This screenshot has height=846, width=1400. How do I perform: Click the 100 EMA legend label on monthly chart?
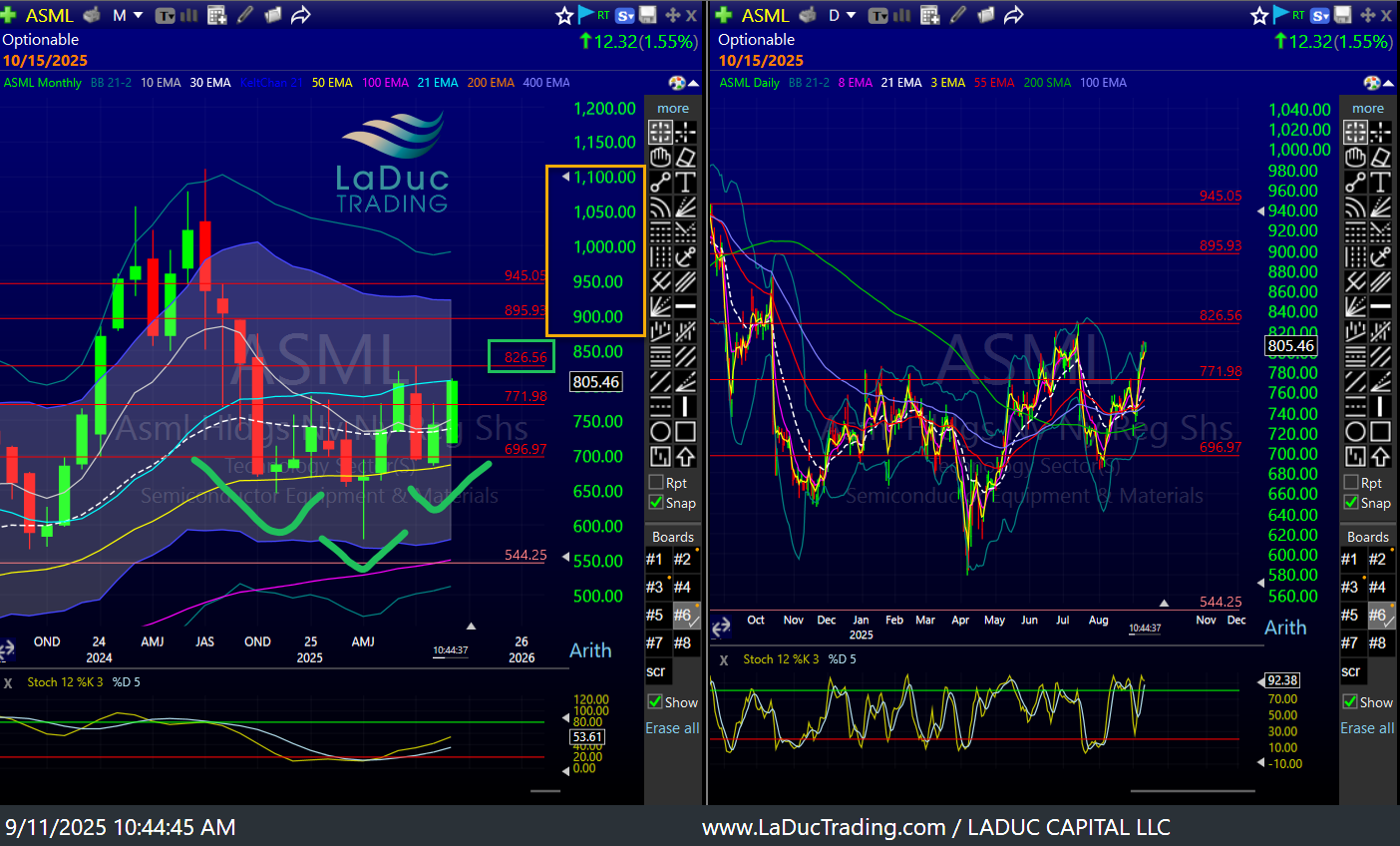click(x=385, y=83)
